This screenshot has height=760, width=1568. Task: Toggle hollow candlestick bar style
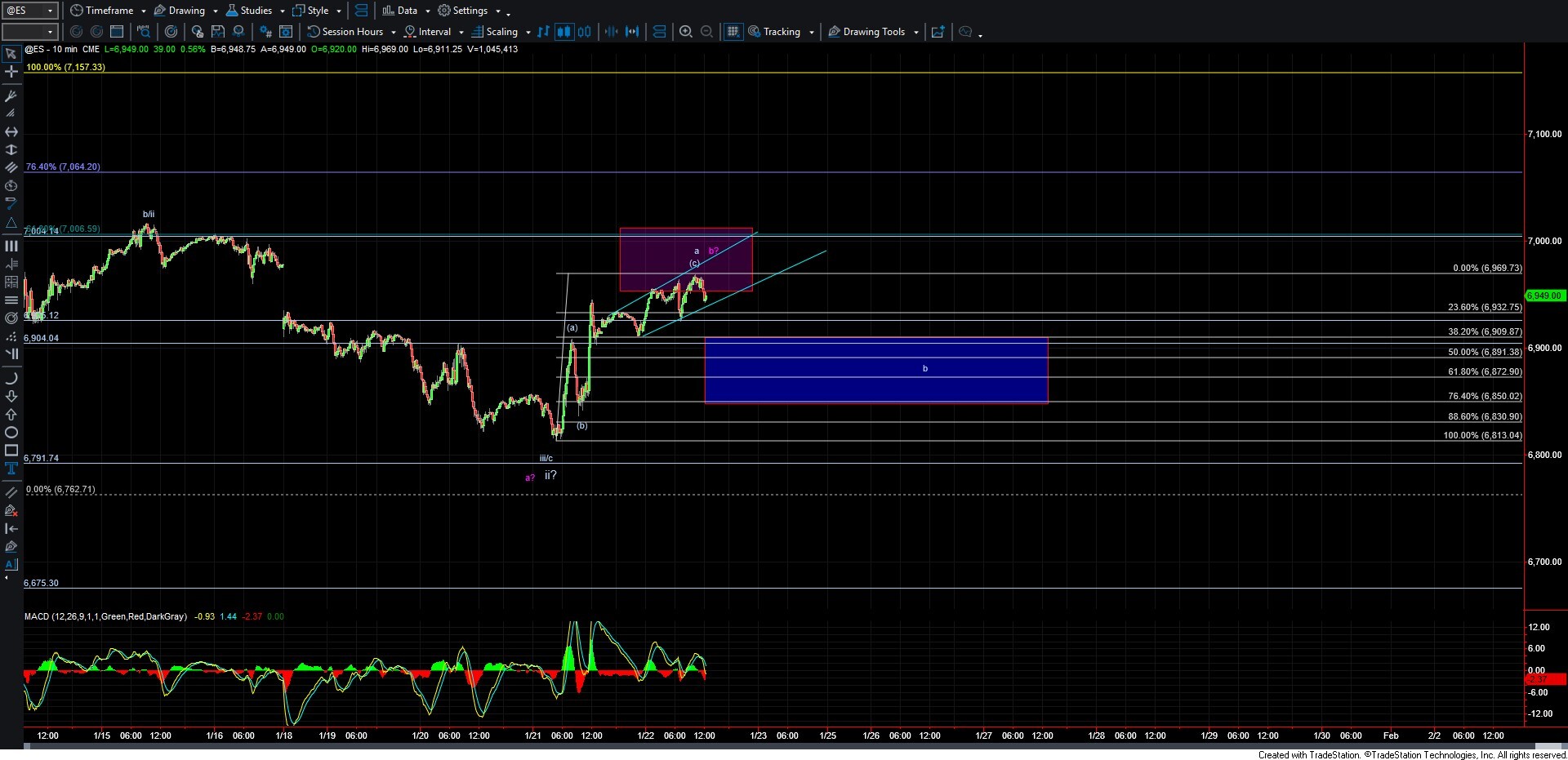point(584,32)
